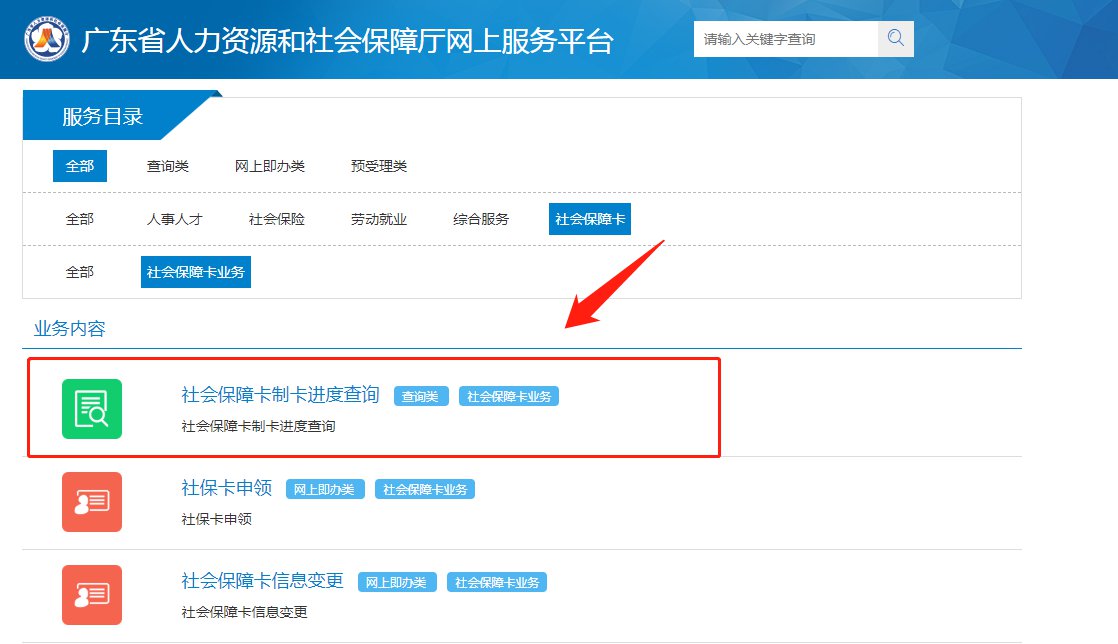Image resolution: width=1118 pixels, height=644 pixels.
Task: Select the highlighted 社会保障卡 category
Action: [590, 219]
